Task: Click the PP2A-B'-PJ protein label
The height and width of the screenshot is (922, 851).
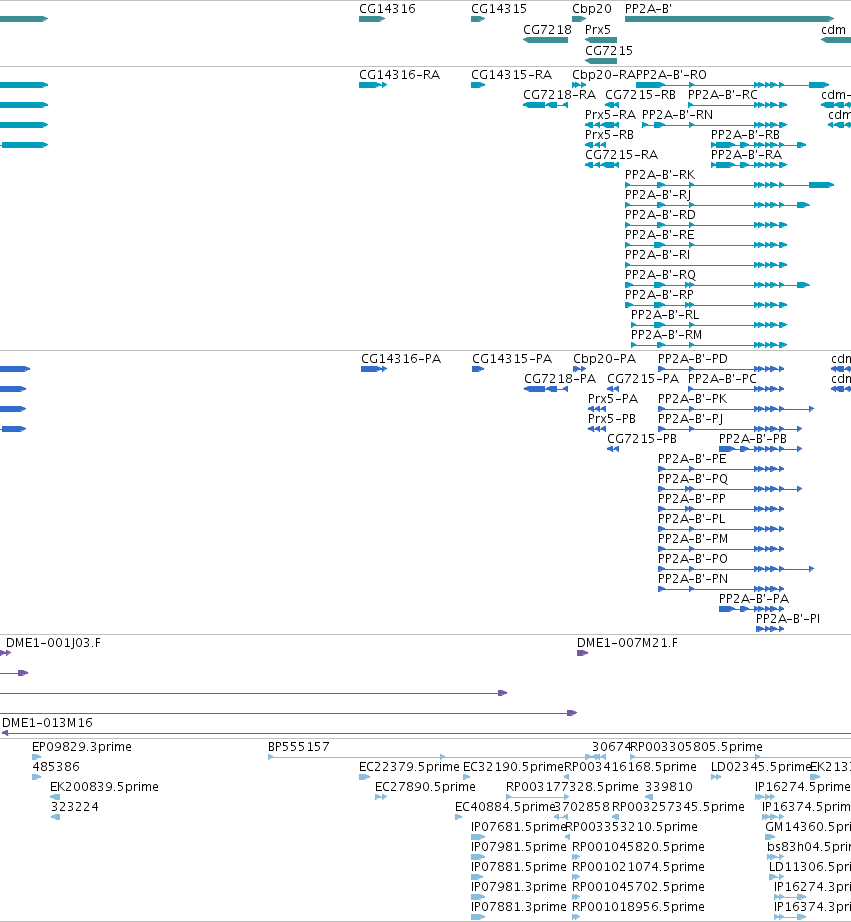Action: (x=690, y=419)
